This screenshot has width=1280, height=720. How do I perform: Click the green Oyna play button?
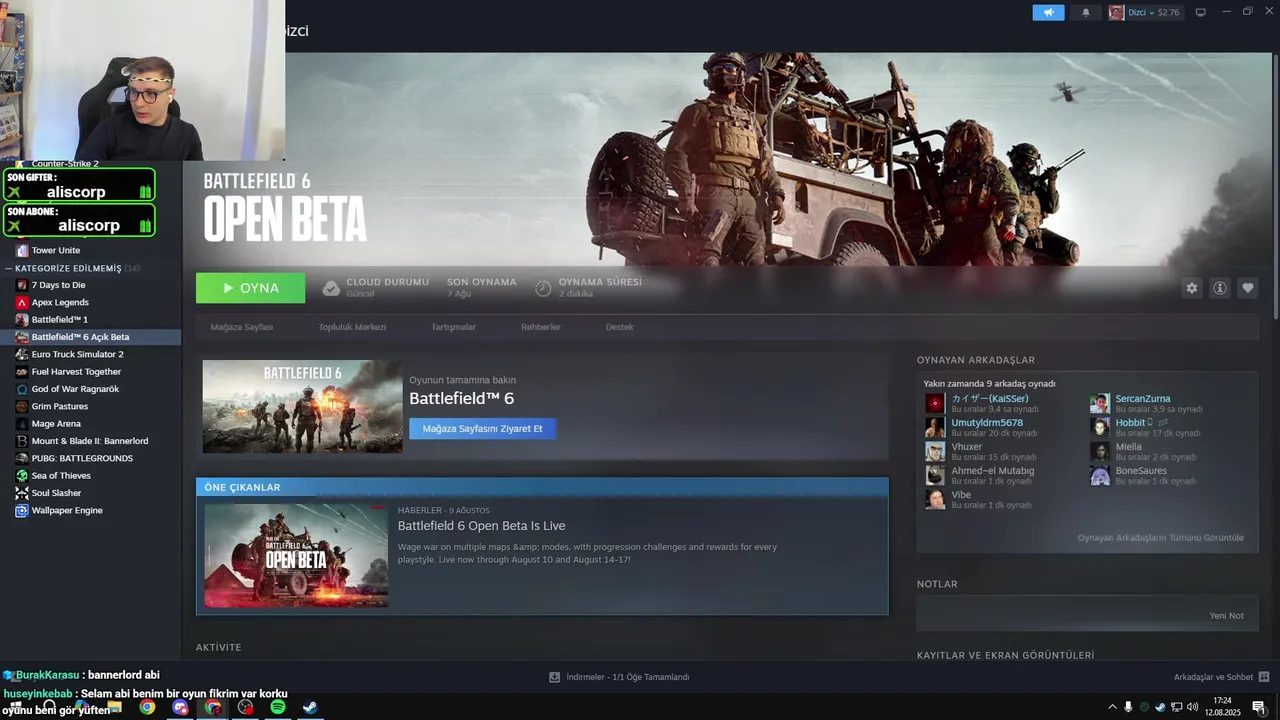[251, 288]
